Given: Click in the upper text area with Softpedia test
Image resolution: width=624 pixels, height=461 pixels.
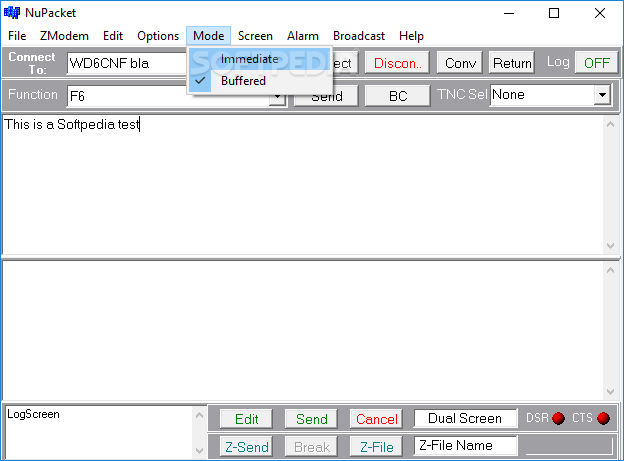Looking at the screenshot, I should 302,184.
